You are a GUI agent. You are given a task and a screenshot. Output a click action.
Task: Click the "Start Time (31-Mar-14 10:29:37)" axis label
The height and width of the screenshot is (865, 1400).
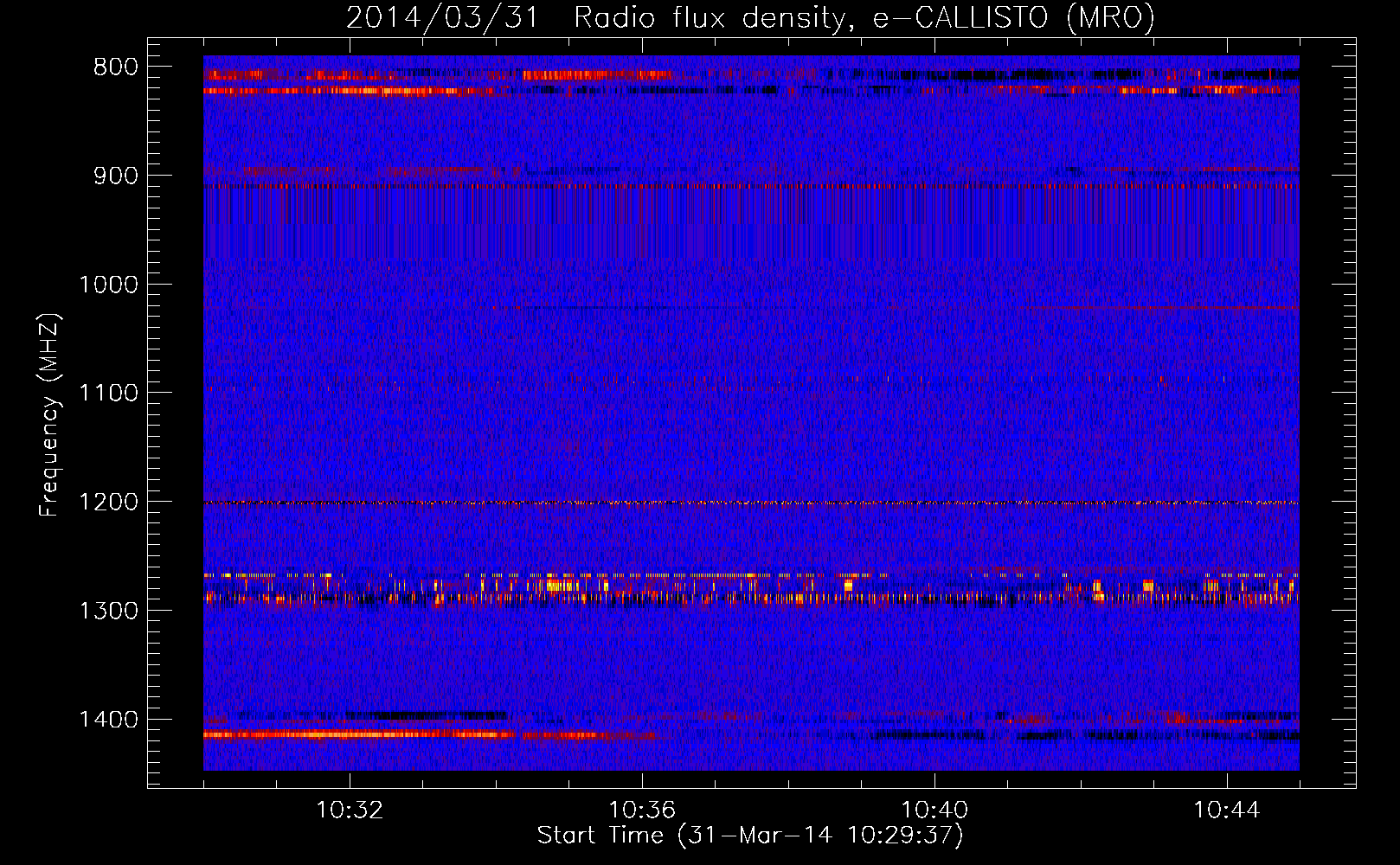(x=750, y=836)
